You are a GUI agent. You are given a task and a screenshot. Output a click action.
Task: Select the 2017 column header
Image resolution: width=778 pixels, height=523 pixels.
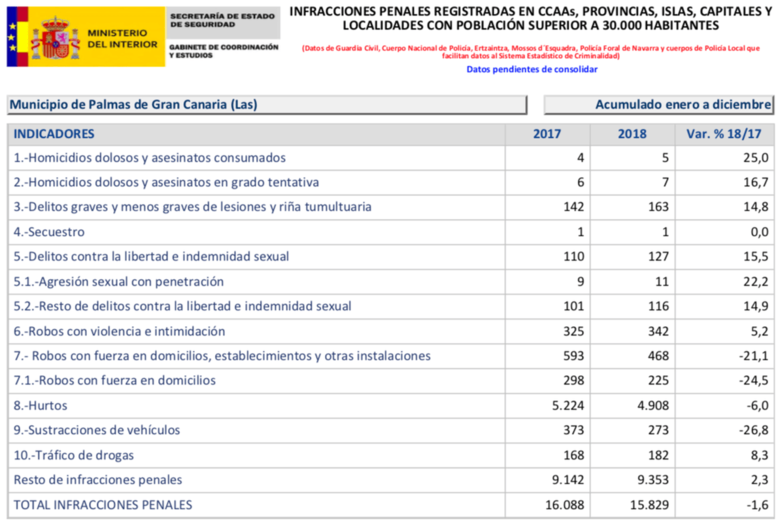[x=547, y=134]
